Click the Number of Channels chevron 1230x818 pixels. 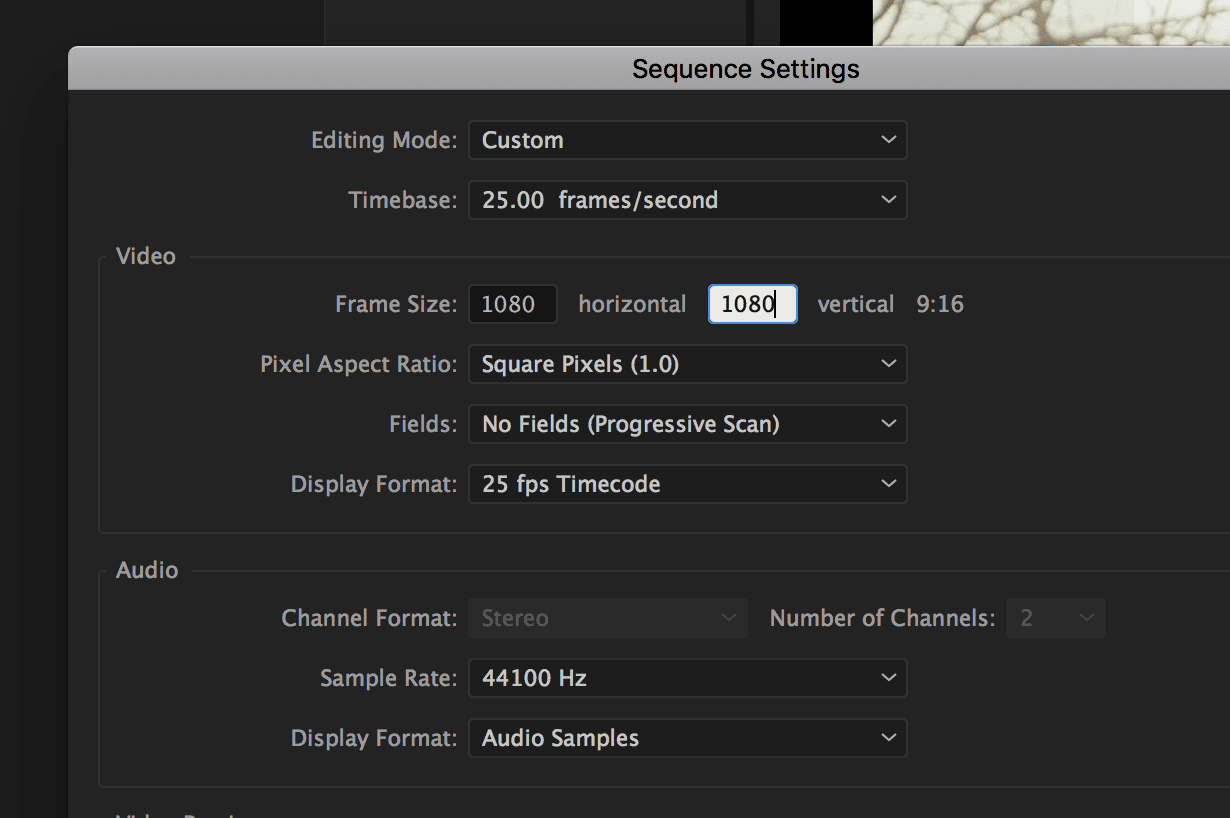tap(1088, 618)
